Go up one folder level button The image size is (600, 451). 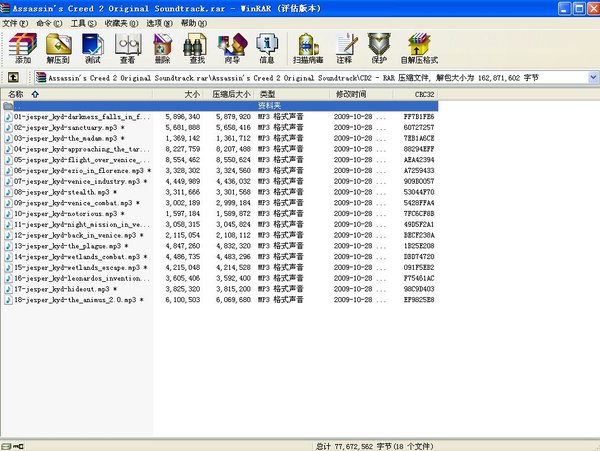click(13, 78)
